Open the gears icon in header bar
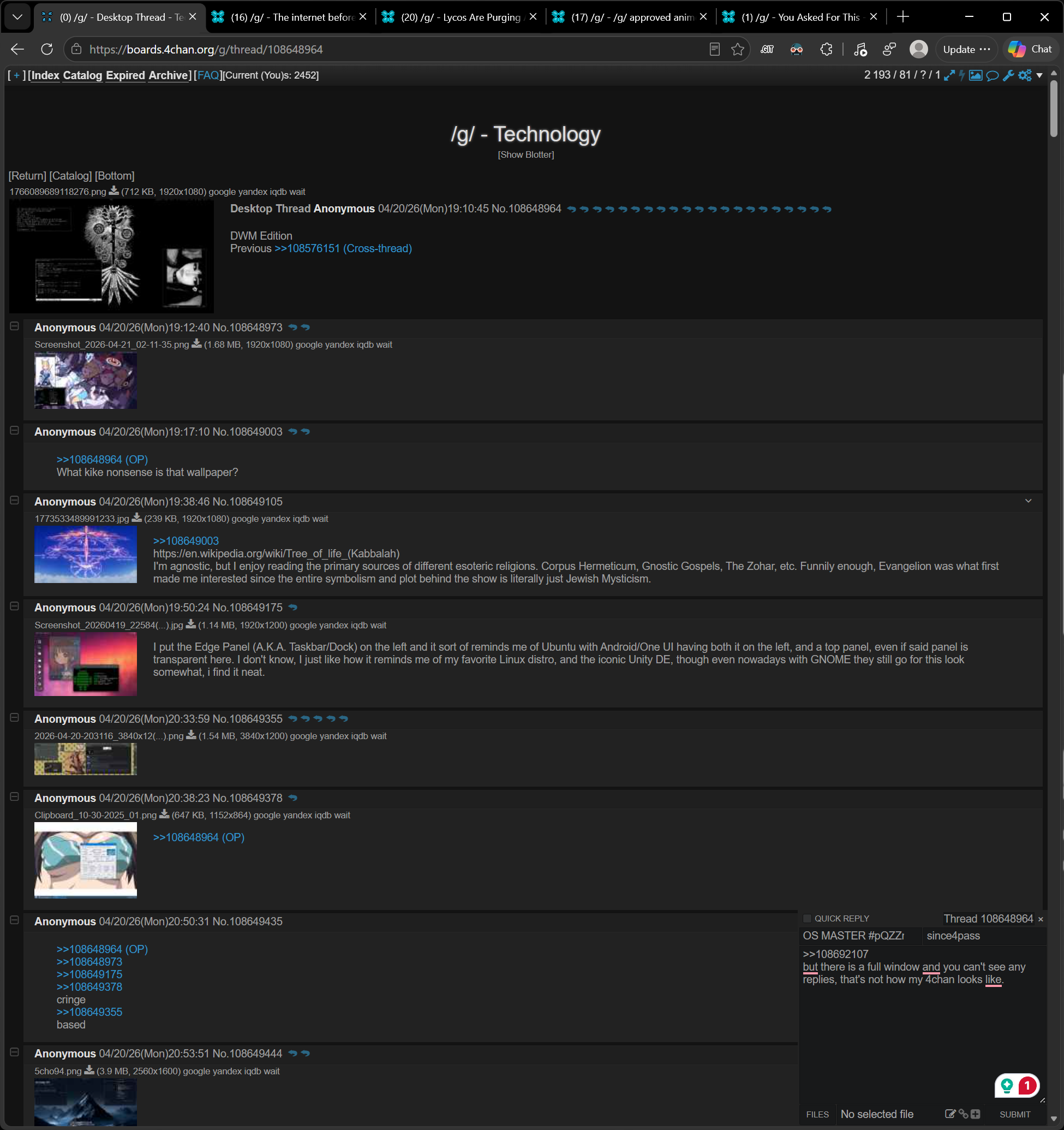1064x1130 pixels. [x=1024, y=75]
